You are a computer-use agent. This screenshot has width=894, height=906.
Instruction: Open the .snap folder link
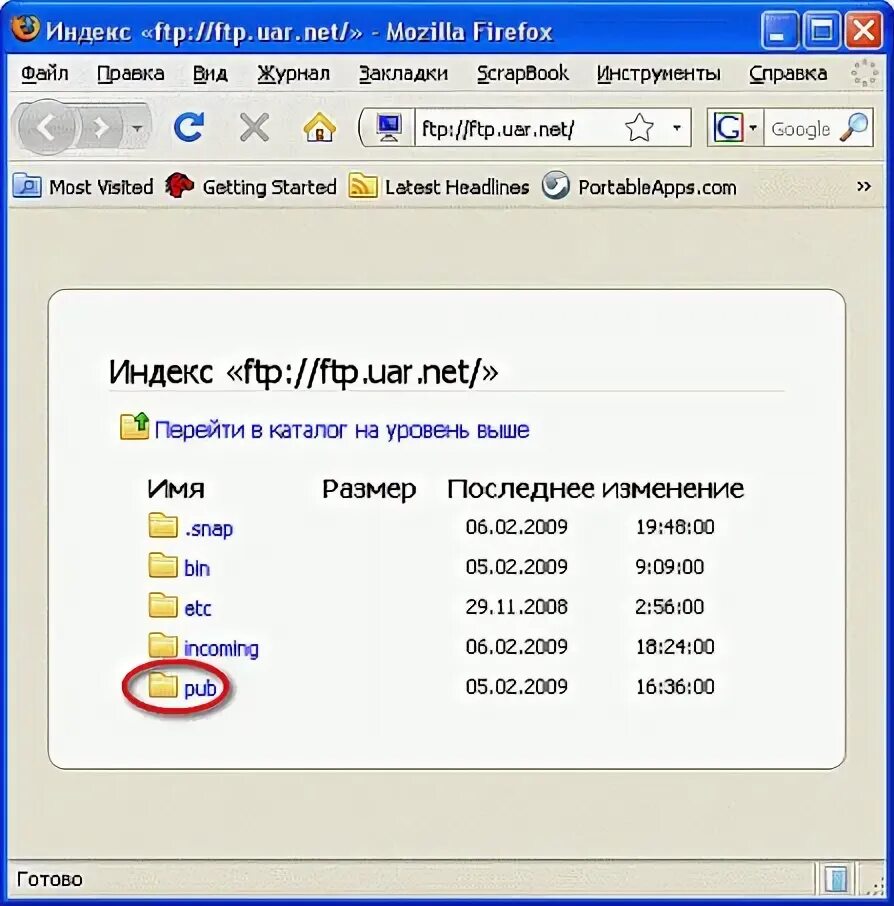[209, 528]
